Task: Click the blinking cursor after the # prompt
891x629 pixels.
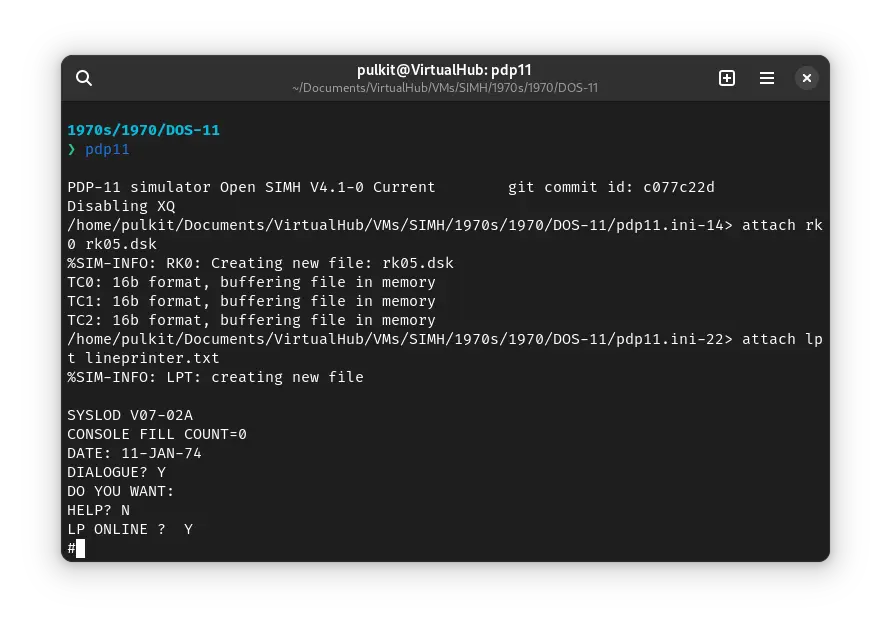Action: 81,548
